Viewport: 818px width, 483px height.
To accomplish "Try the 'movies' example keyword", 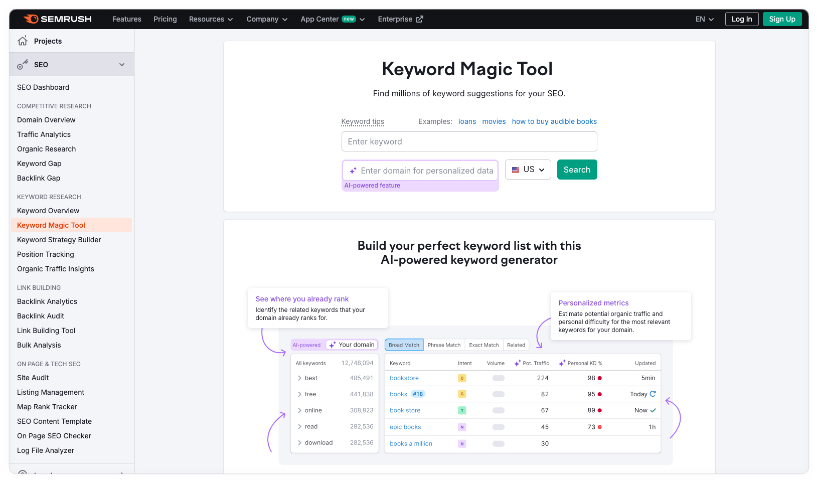I will coord(494,122).
